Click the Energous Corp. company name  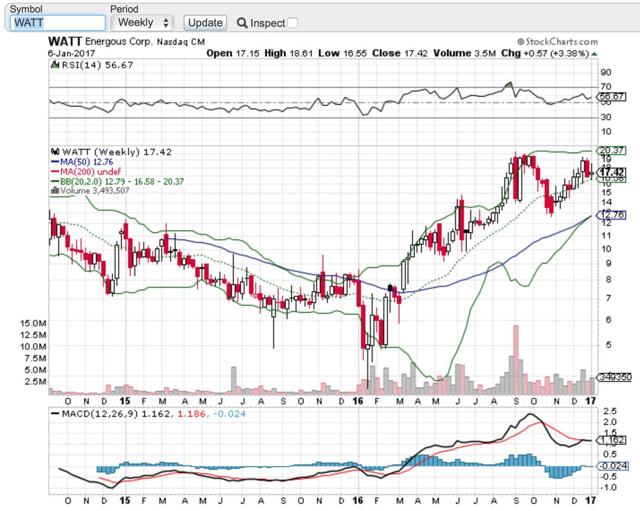(119, 42)
